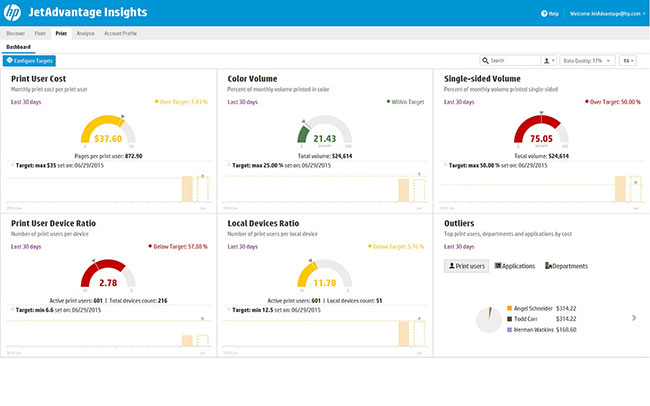Open the Account Profile tab
Screen dimensions: 650x406
pos(121,33)
